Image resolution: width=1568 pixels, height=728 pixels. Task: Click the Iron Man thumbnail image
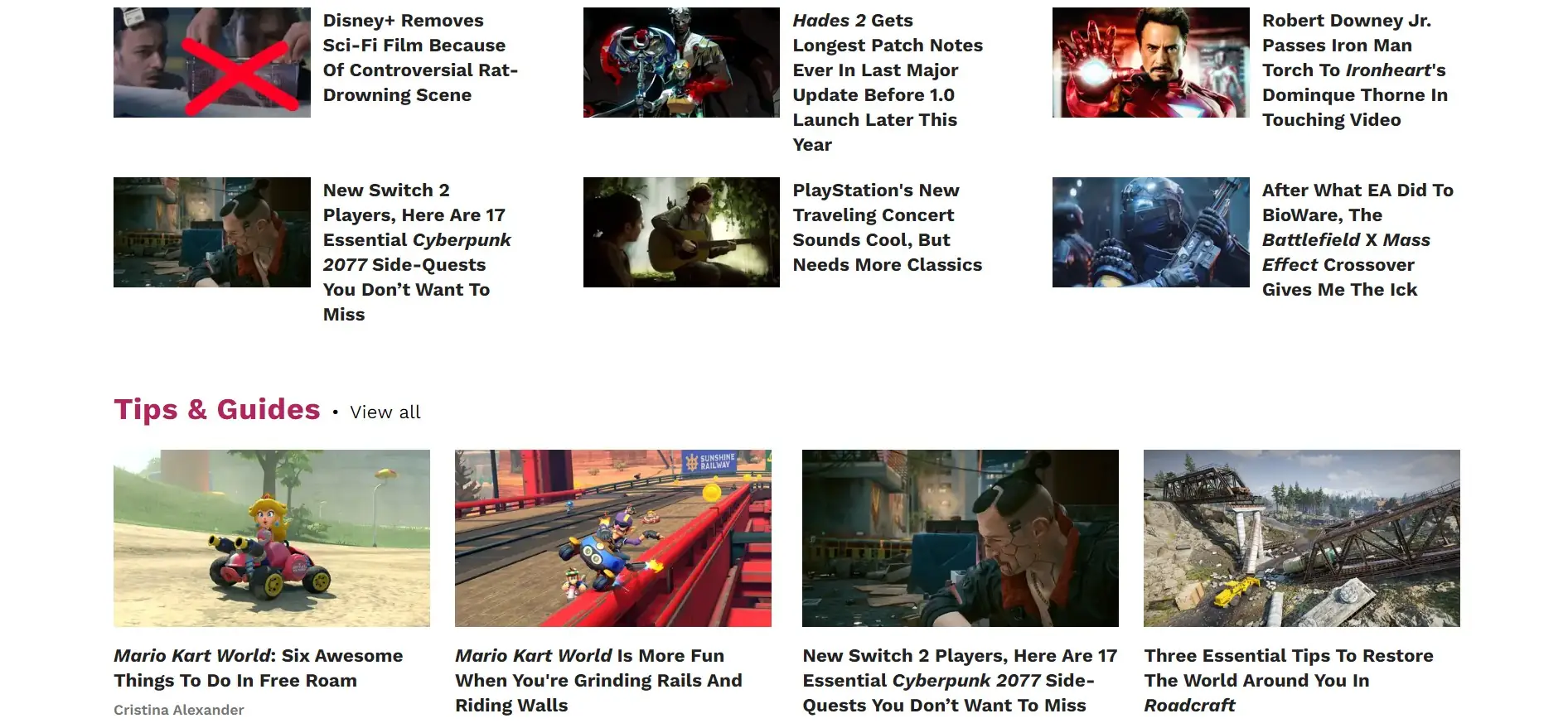(1150, 62)
